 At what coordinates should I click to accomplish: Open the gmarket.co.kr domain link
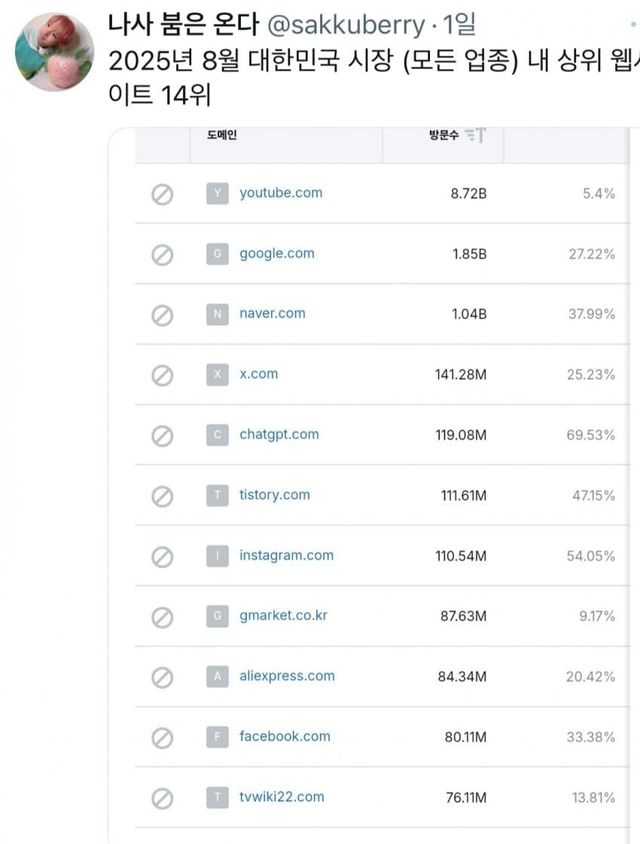283,616
